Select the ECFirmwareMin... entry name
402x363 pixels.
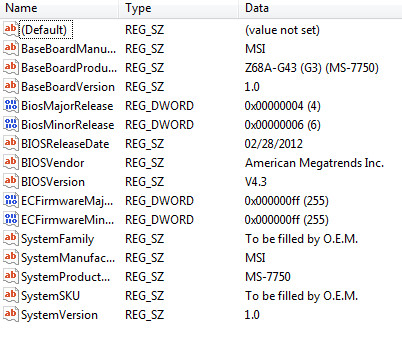tap(68, 220)
